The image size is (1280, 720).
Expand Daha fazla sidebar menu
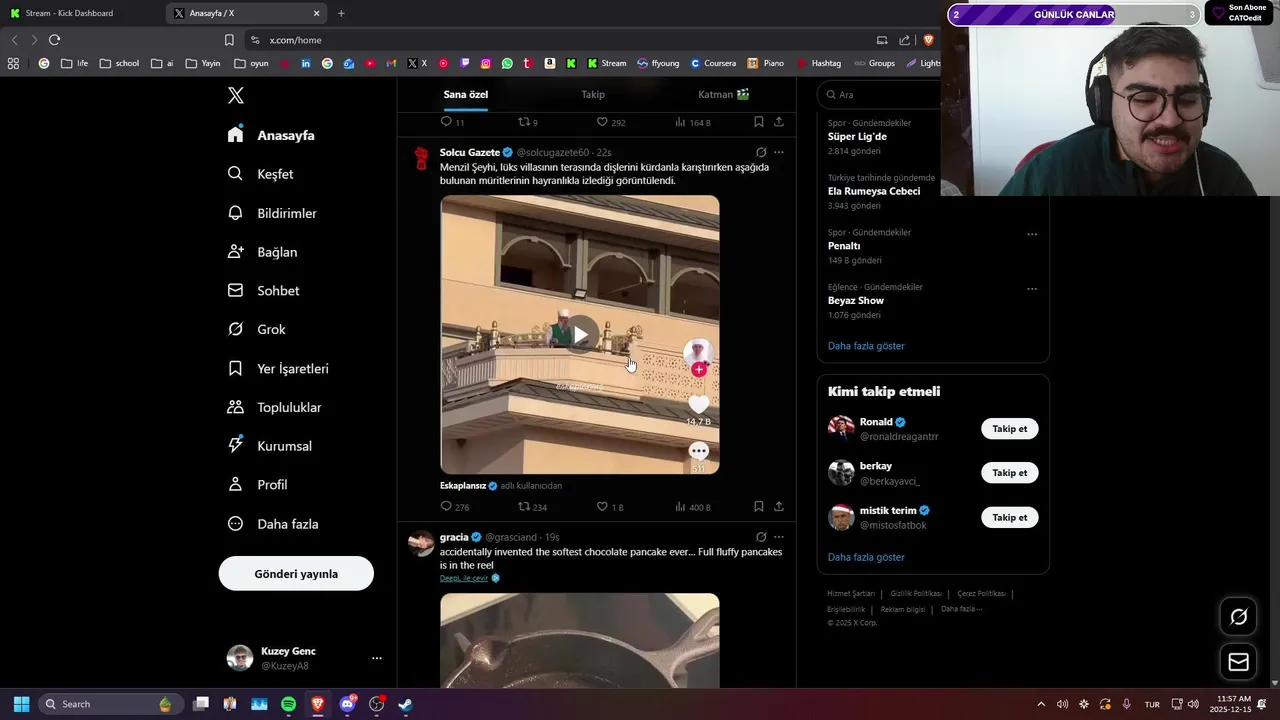pyautogui.click(x=272, y=524)
